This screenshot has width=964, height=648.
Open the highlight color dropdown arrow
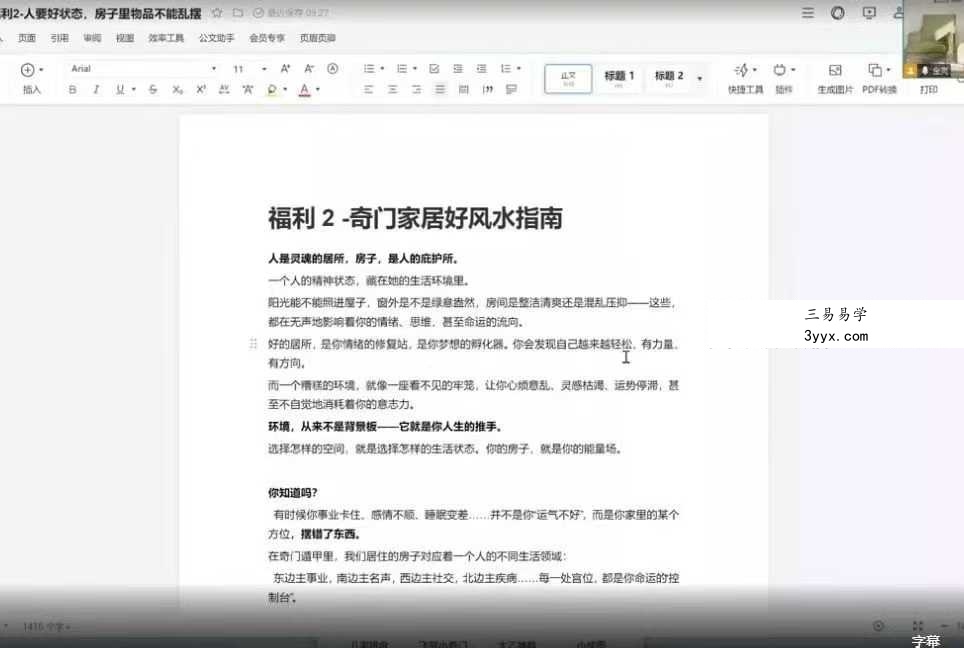[285, 90]
